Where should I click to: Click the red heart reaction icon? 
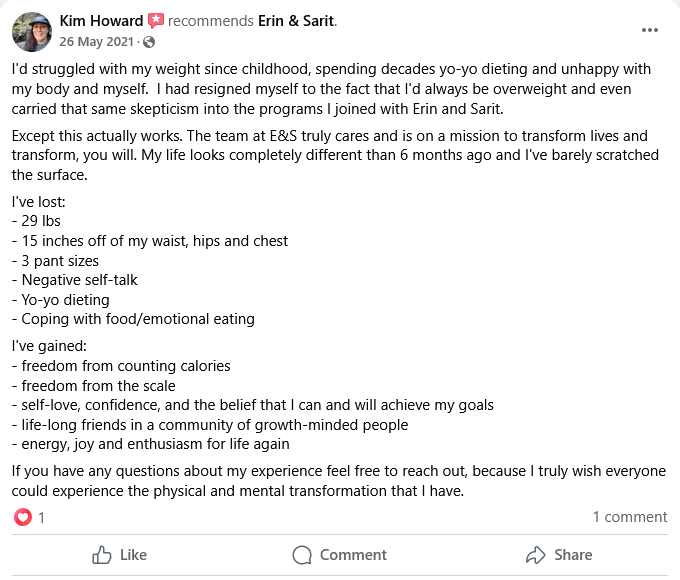(x=23, y=517)
